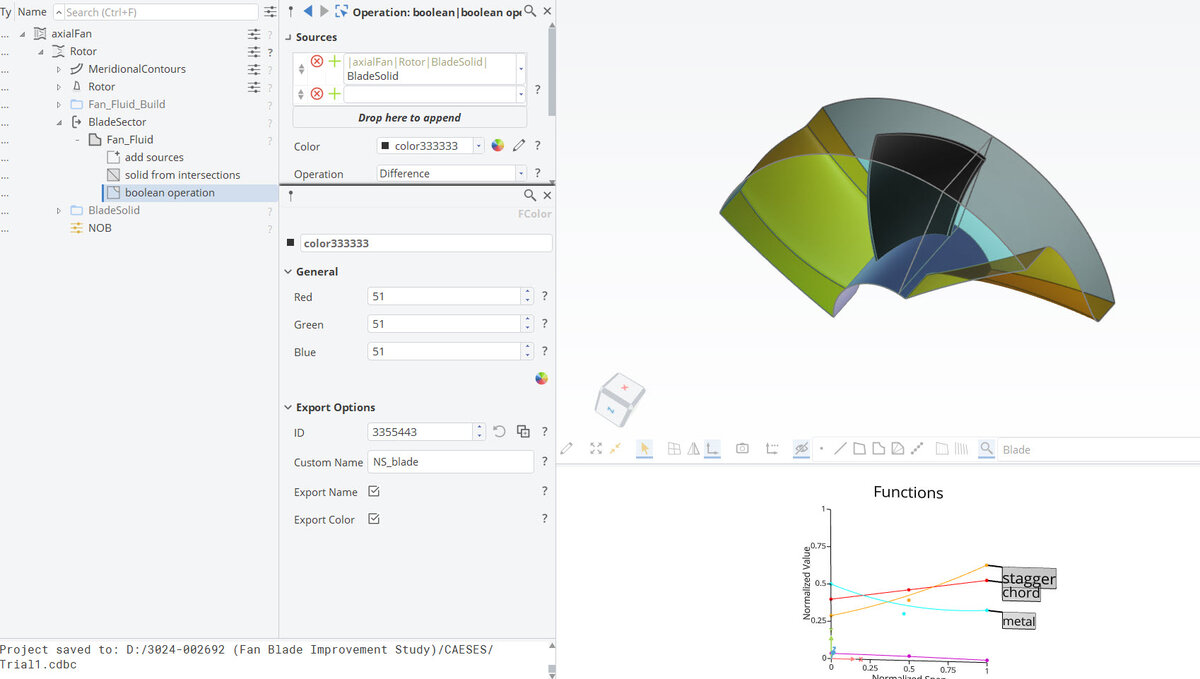Toggle the trimesh filter icon
Image resolution: width=1200 pixels, height=679 pixels.
tap(897, 449)
